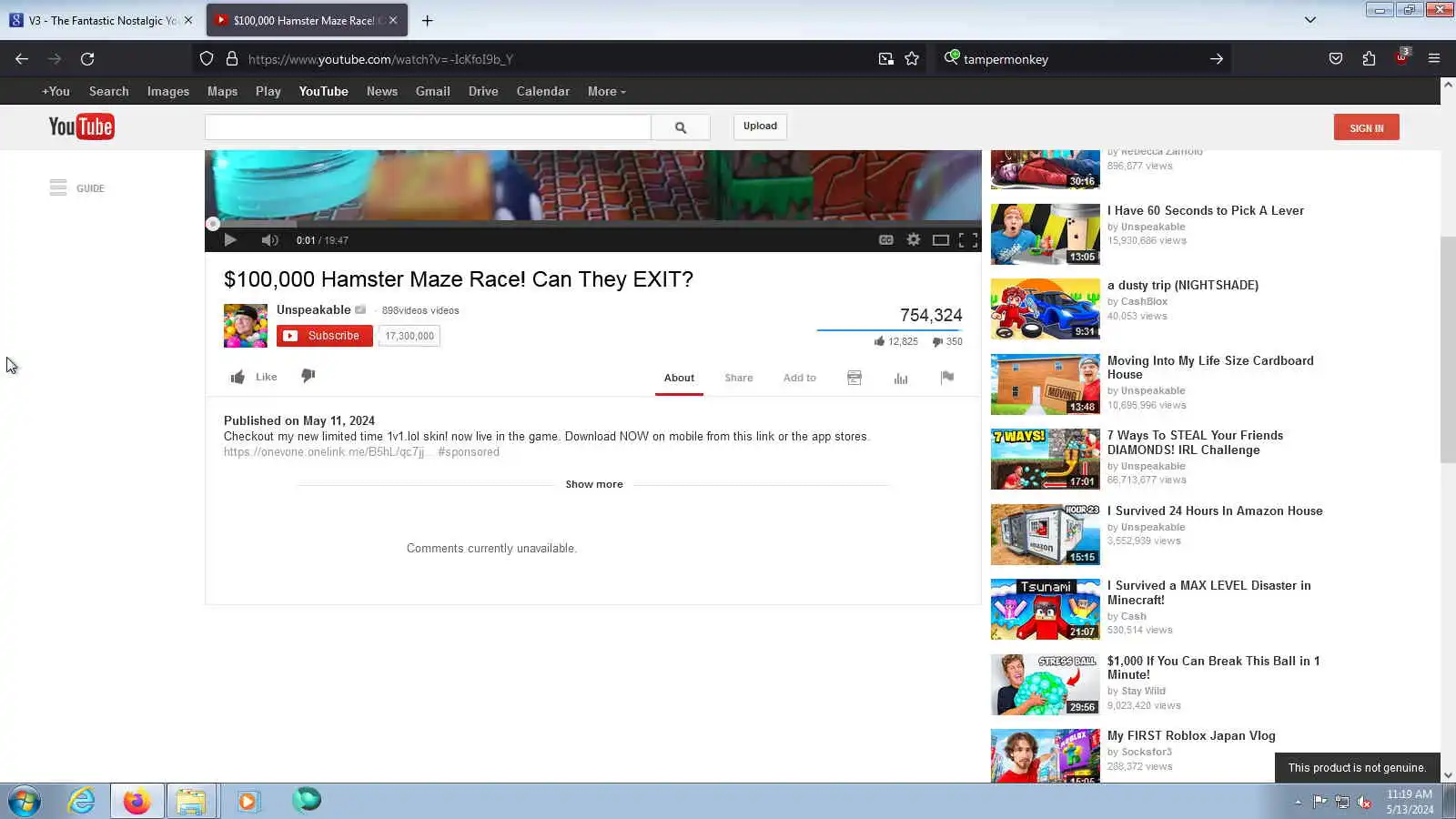This screenshot has height=819, width=1456.
Task: Click the muted volume tray icon
Action: point(1364,802)
